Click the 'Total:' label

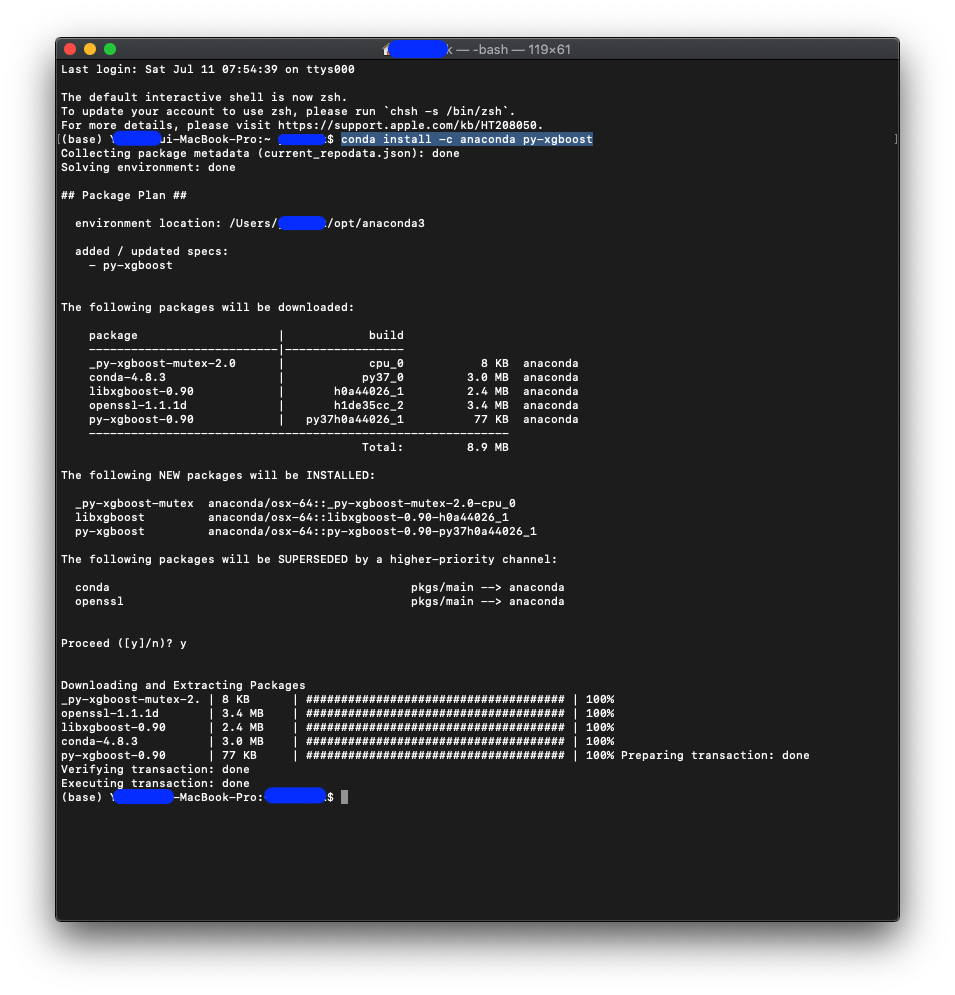383,447
